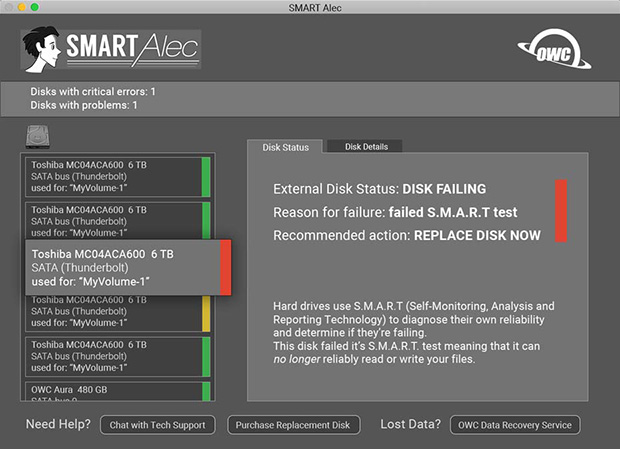
Task: Click the red status bar of the selected disk
Action: click(225, 268)
